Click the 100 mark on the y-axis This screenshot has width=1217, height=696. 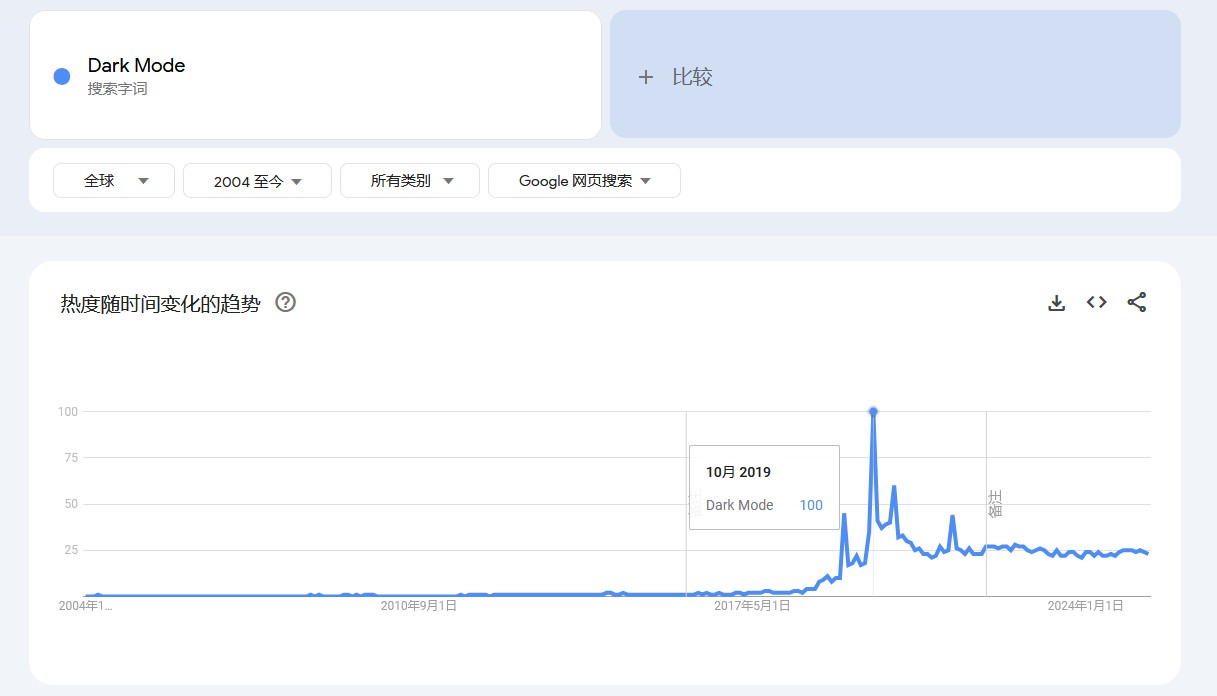71,411
